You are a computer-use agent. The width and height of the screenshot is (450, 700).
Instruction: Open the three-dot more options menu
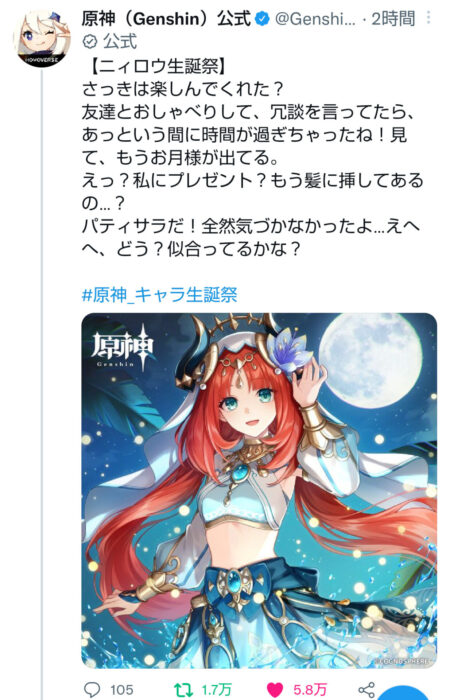coord(429,18)
